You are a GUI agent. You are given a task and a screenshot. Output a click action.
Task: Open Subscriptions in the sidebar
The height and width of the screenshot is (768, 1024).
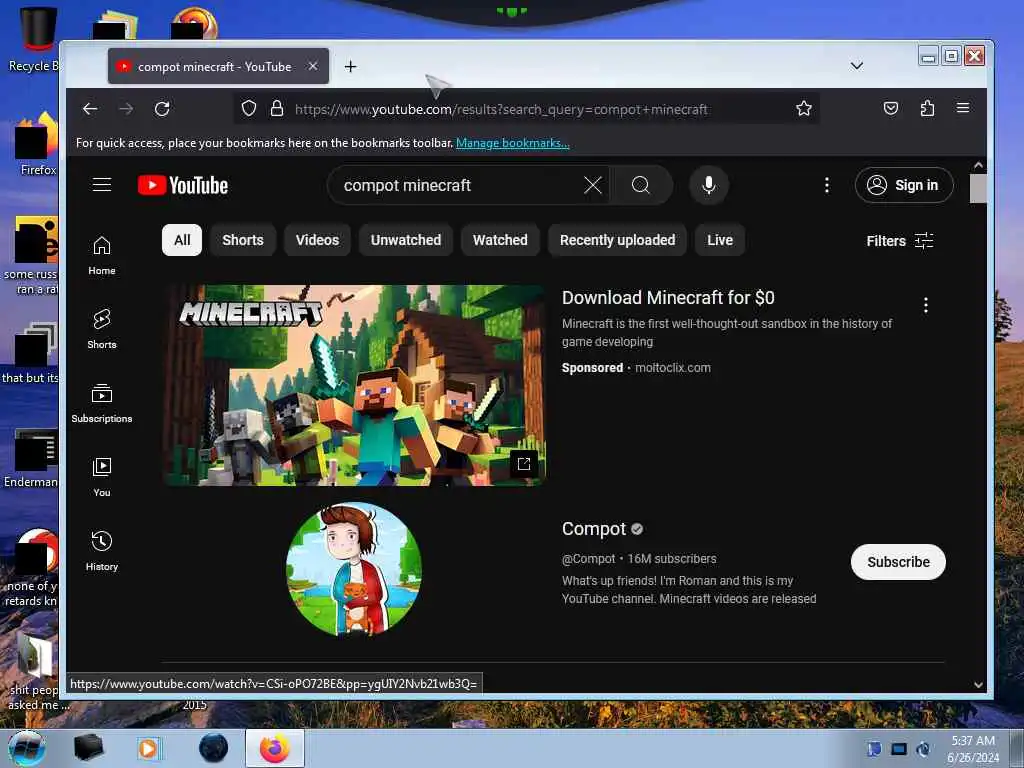(102, 404)
